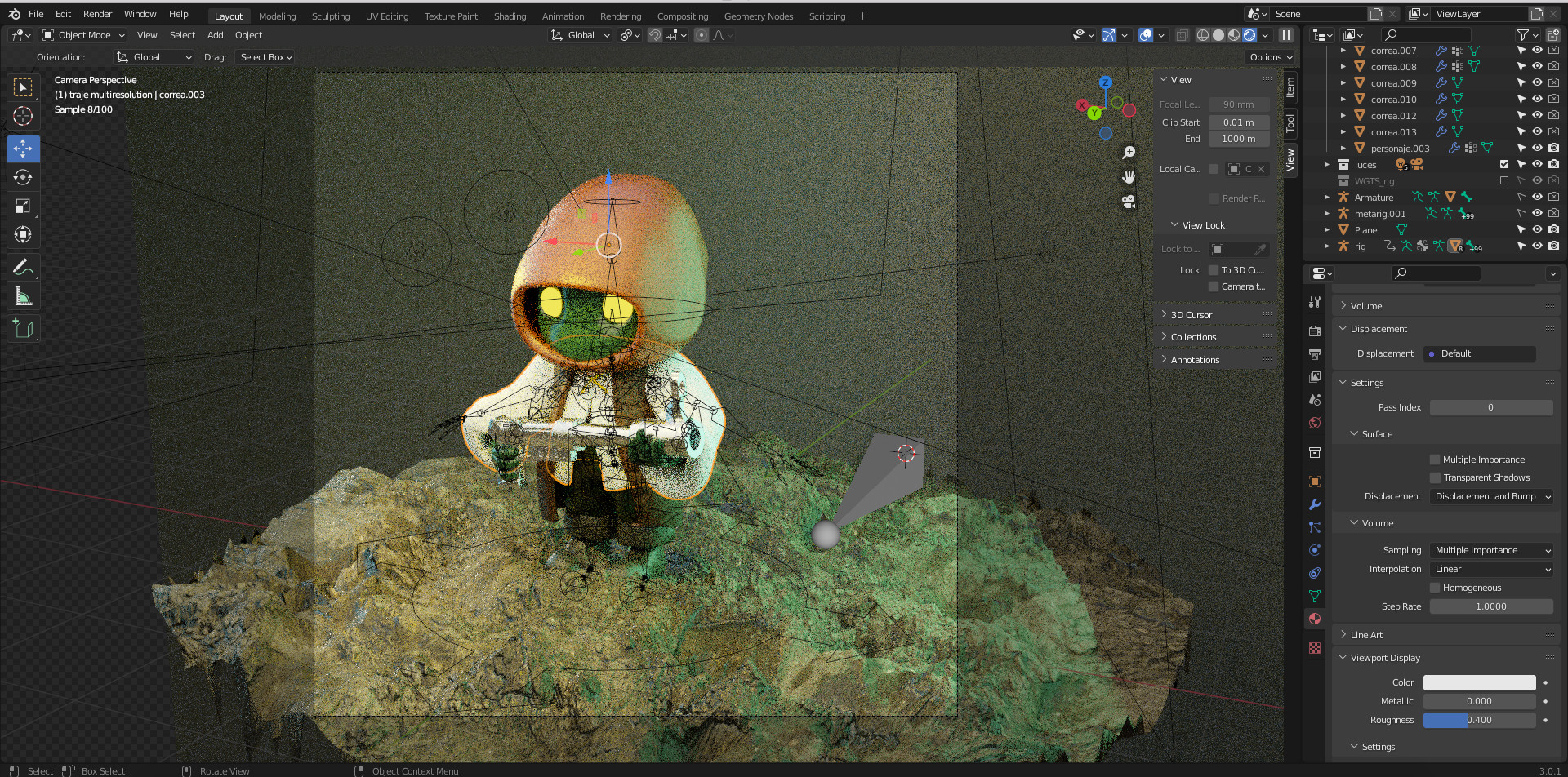
Task: Open the Object Data properties tab
Action: coord(1315,596)
